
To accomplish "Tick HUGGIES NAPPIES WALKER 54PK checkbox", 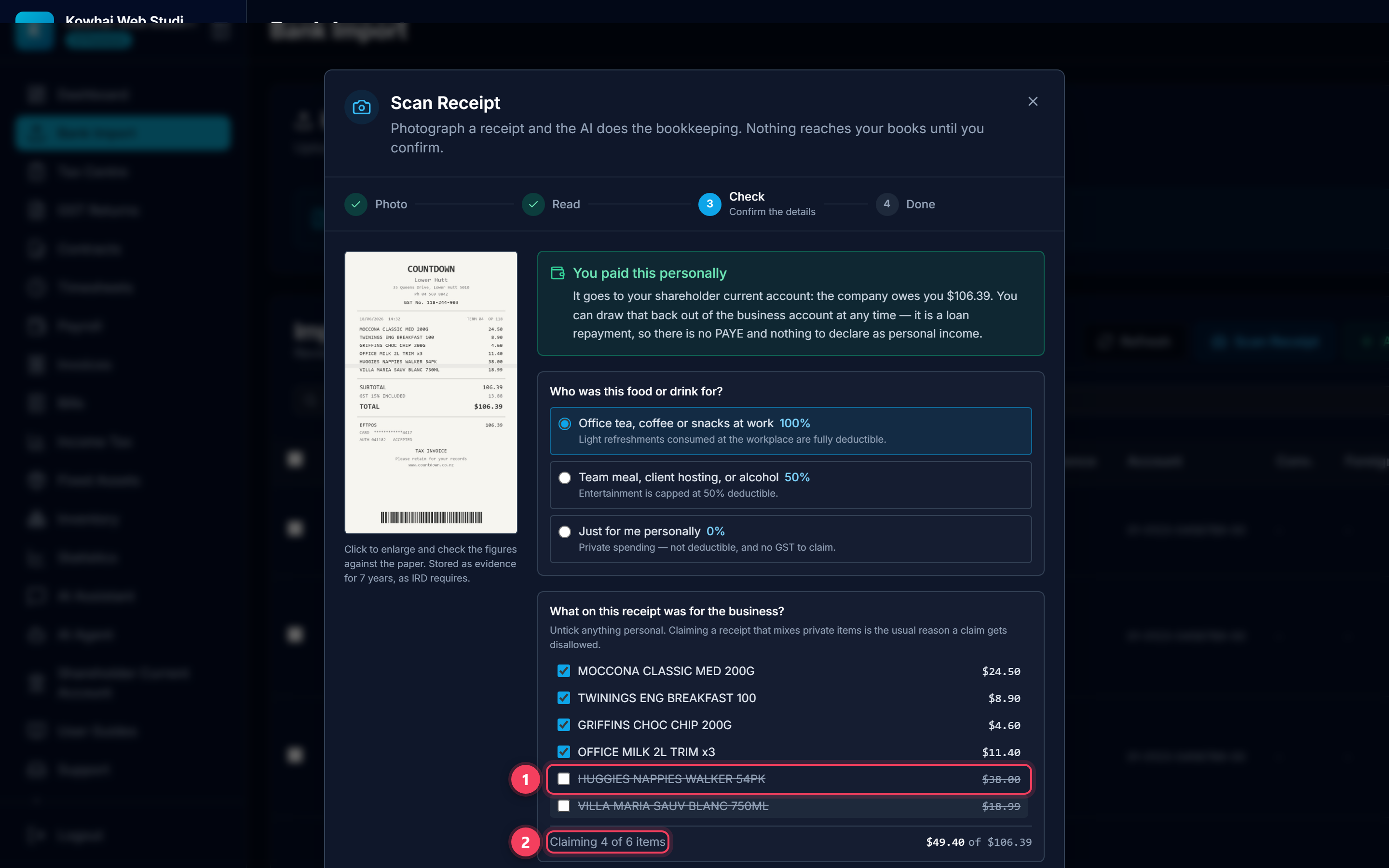I will (x=564, y=779).
